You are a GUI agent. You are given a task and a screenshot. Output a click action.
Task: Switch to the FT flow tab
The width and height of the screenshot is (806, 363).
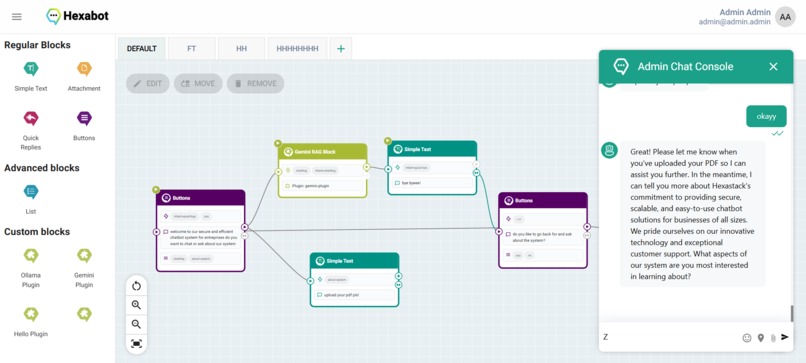(x=192, y=49)
